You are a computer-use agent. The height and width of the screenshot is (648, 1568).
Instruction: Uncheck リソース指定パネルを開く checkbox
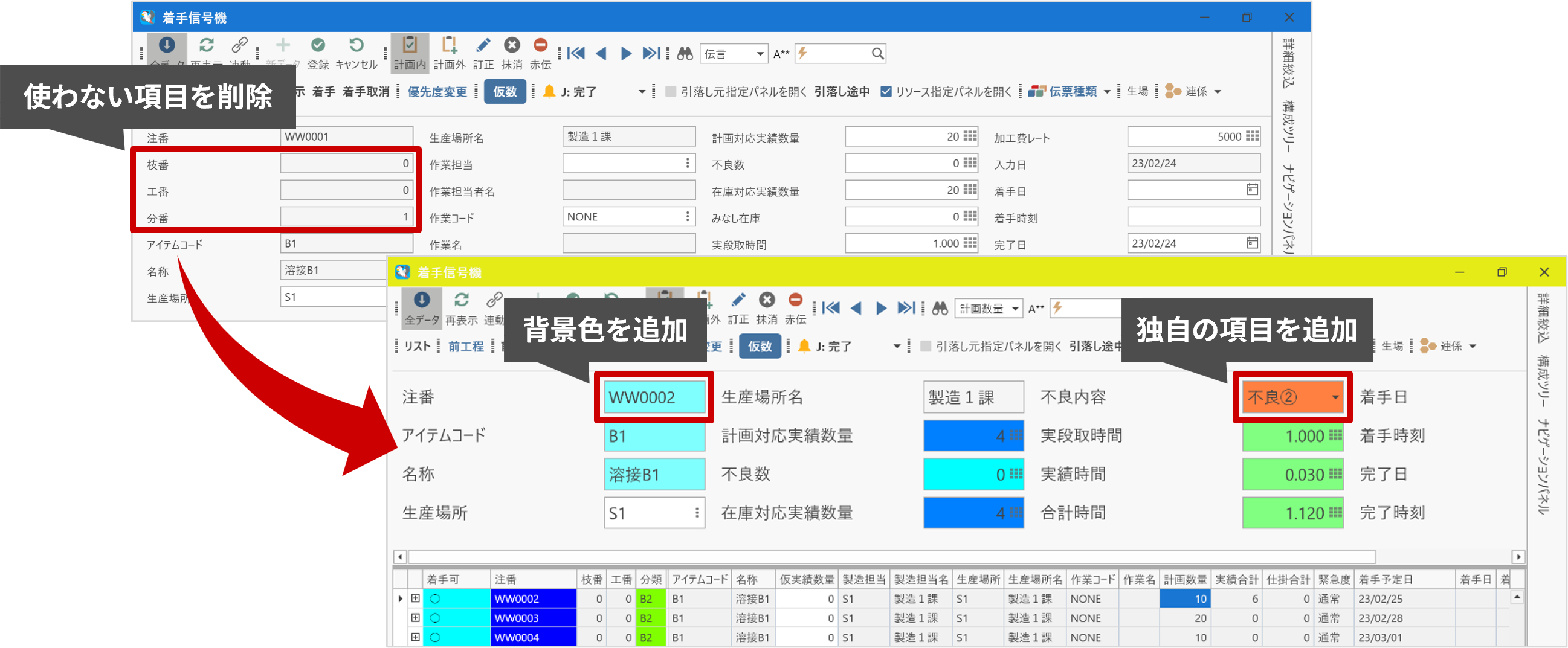[x=886, y=91]
